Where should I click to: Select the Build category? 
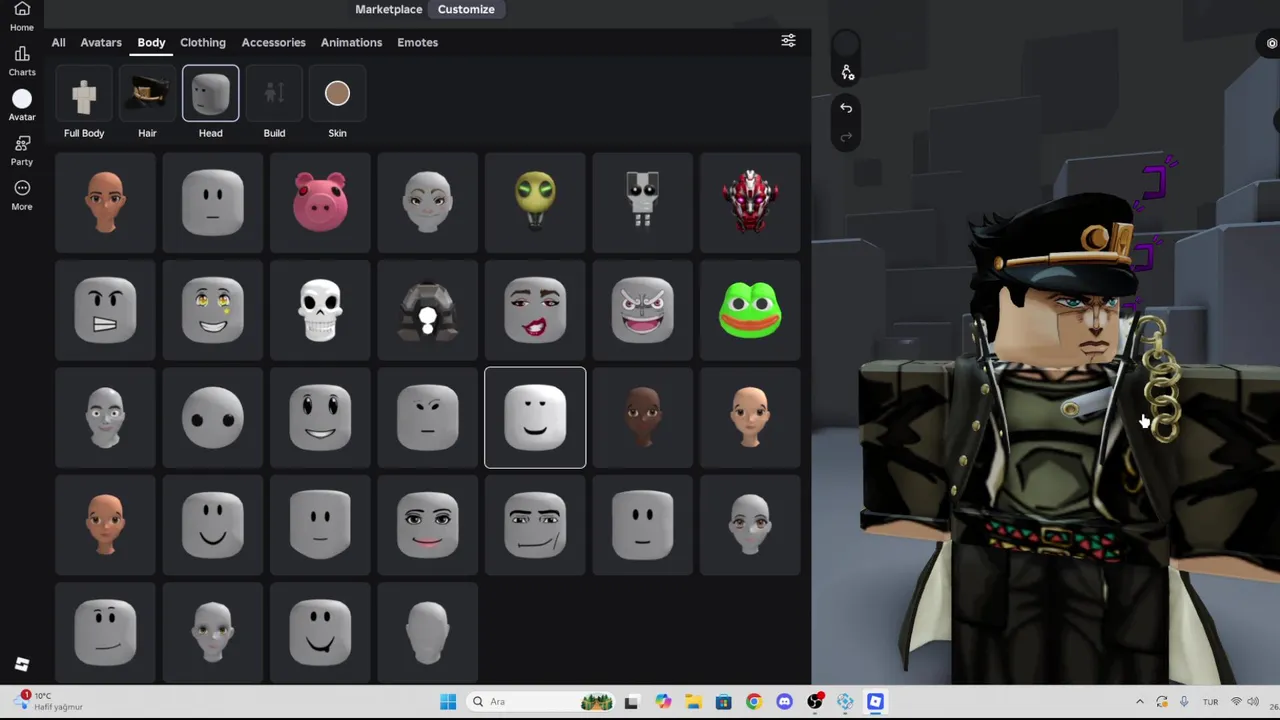point(274,103)
